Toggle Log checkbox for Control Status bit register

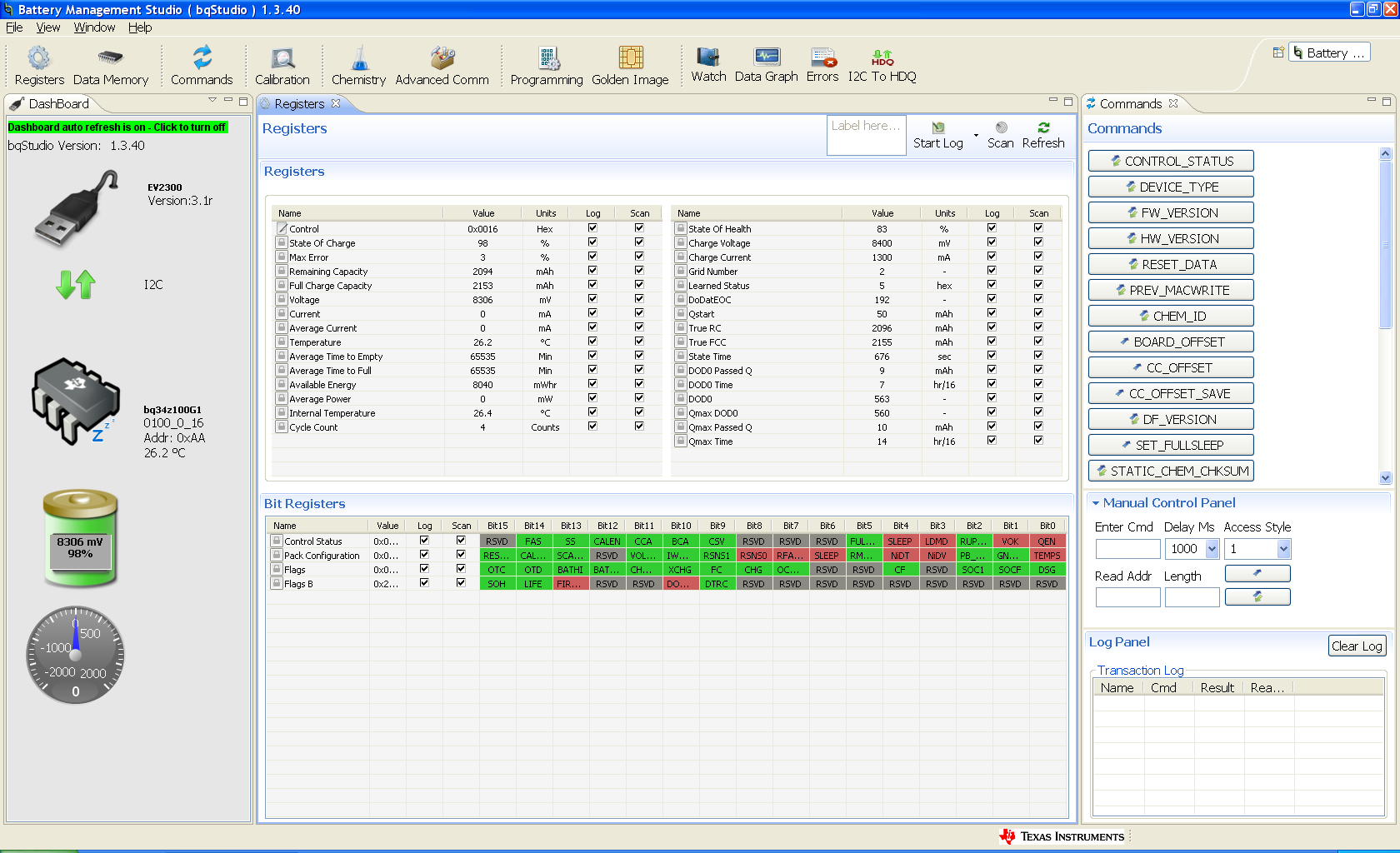click(424, 541)
